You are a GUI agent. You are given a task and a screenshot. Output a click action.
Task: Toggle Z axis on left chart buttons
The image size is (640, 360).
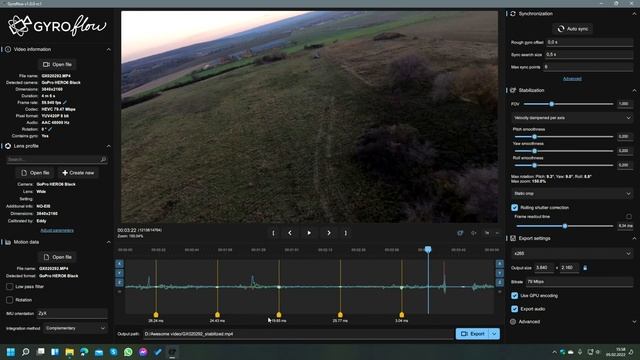point(119,282)
